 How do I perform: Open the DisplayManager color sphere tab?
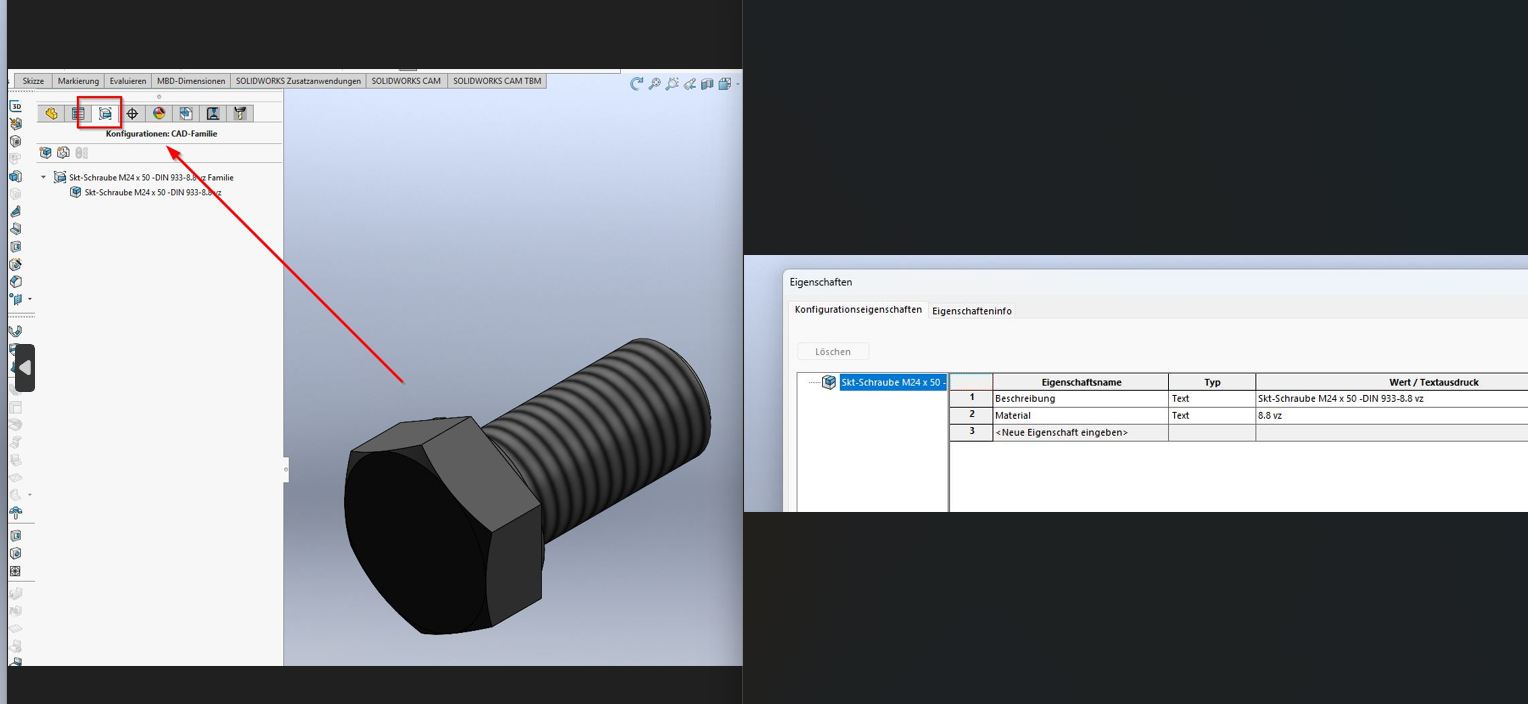(x=159, y=114)
